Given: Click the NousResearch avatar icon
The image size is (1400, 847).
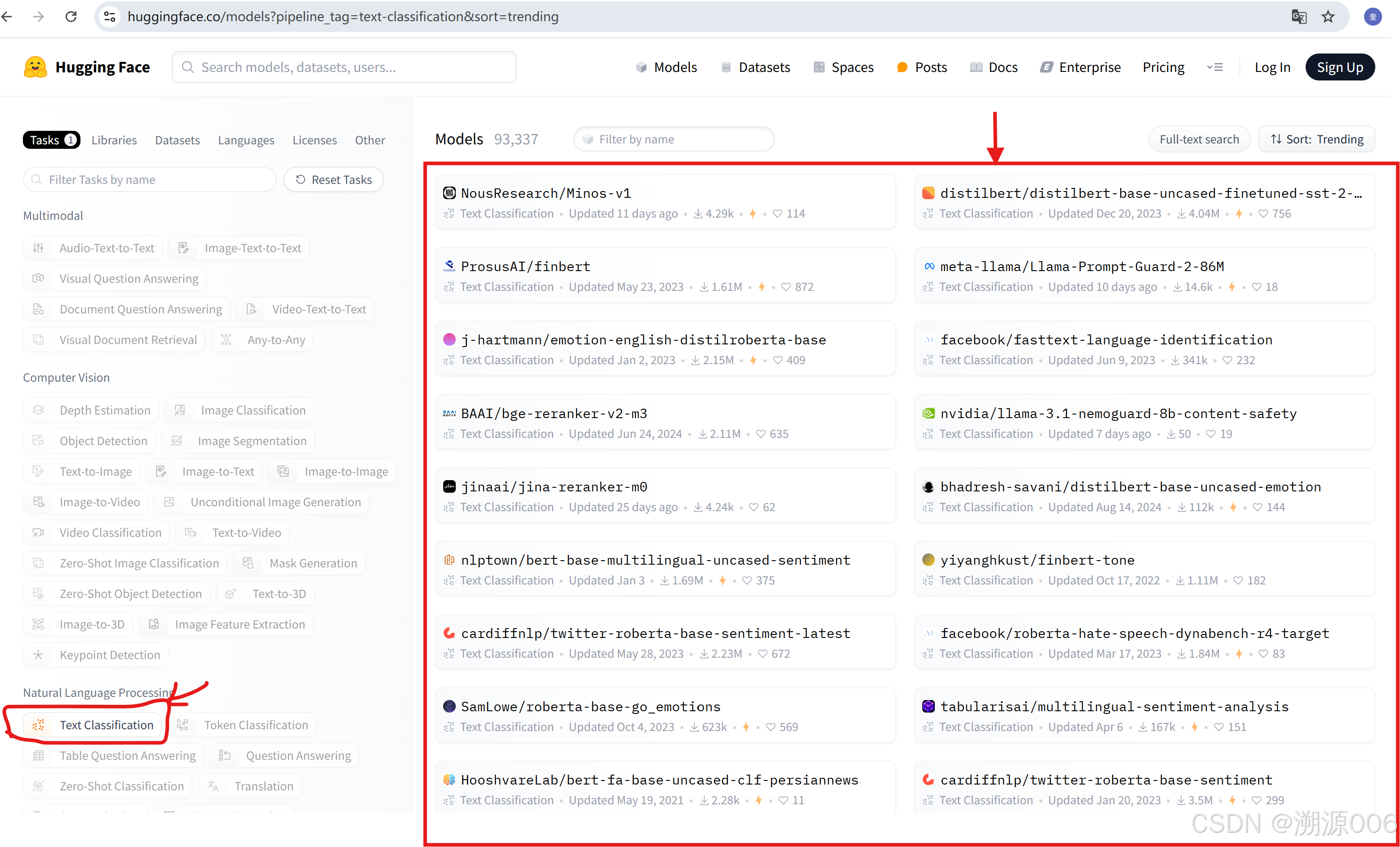Looking at the screenshot, I should (x=449, y=193).
